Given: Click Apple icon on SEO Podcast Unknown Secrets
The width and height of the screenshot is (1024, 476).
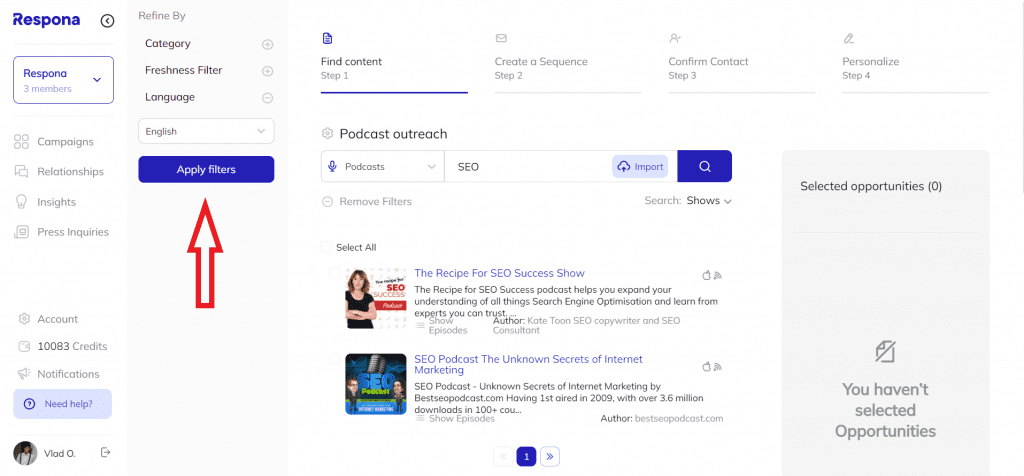Looking at the screenshot, I should pyautogui.click(x=706, y=367).
